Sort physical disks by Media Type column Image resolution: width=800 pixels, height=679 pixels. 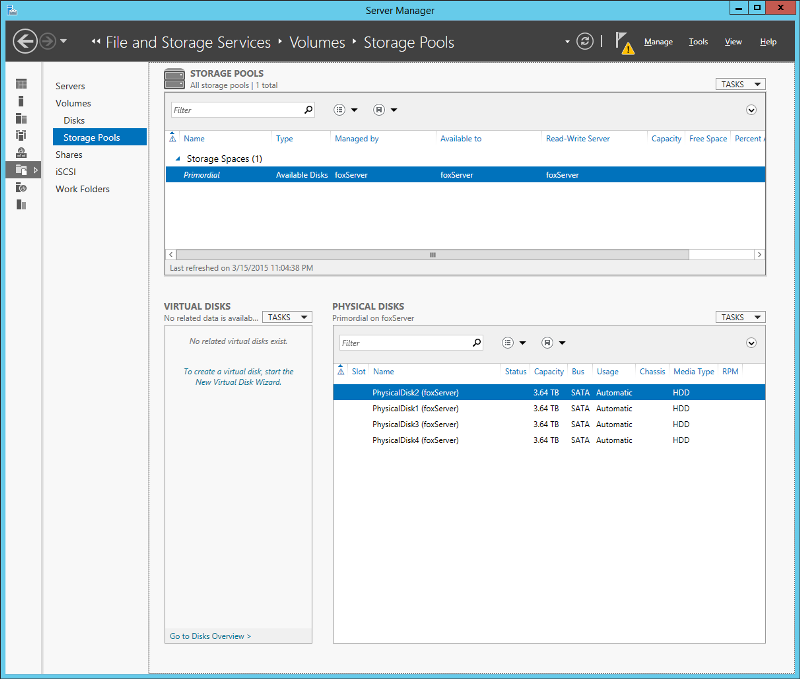coord(693,371)
